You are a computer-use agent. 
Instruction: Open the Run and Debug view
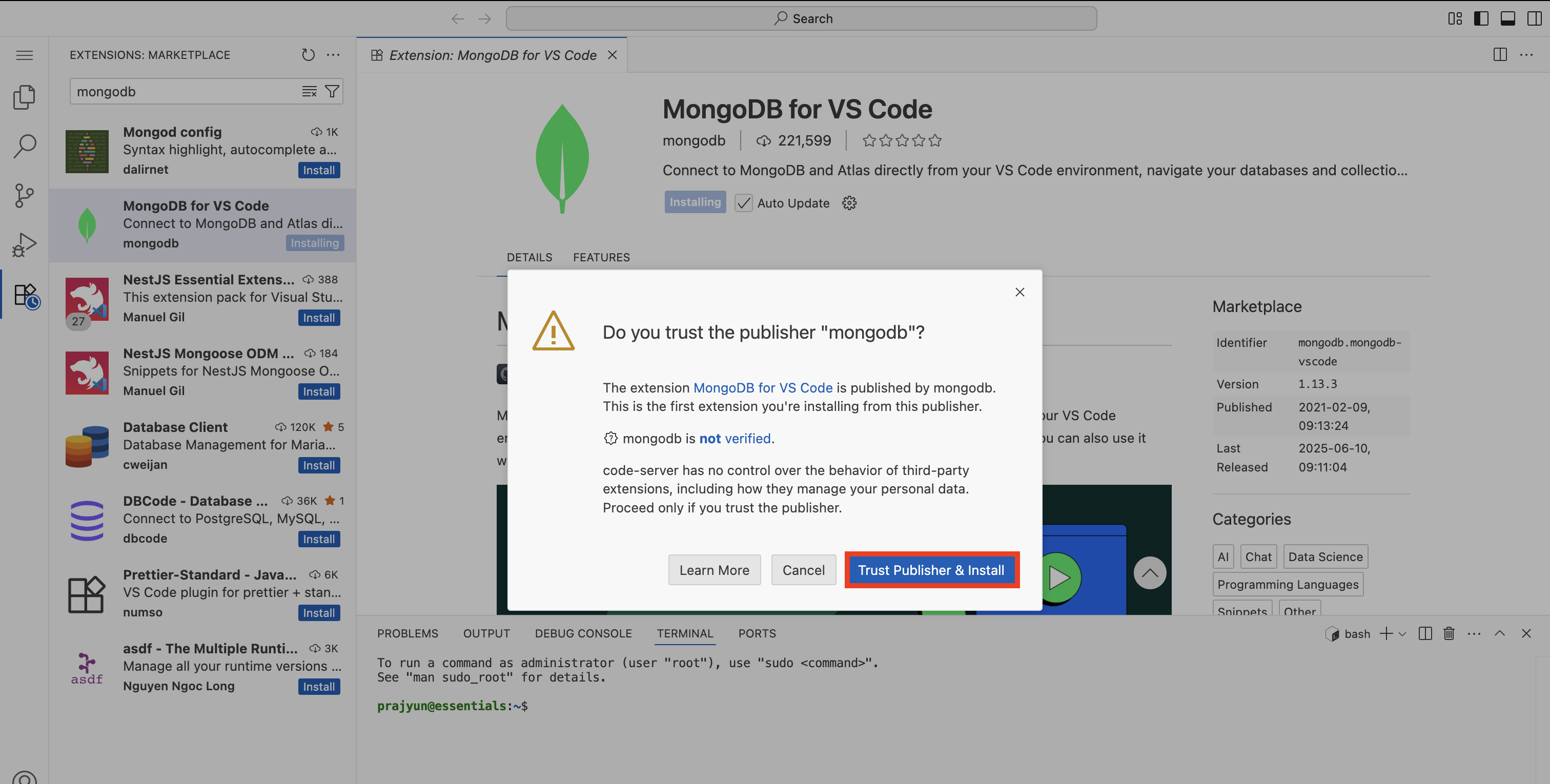[x=25, y=245]
